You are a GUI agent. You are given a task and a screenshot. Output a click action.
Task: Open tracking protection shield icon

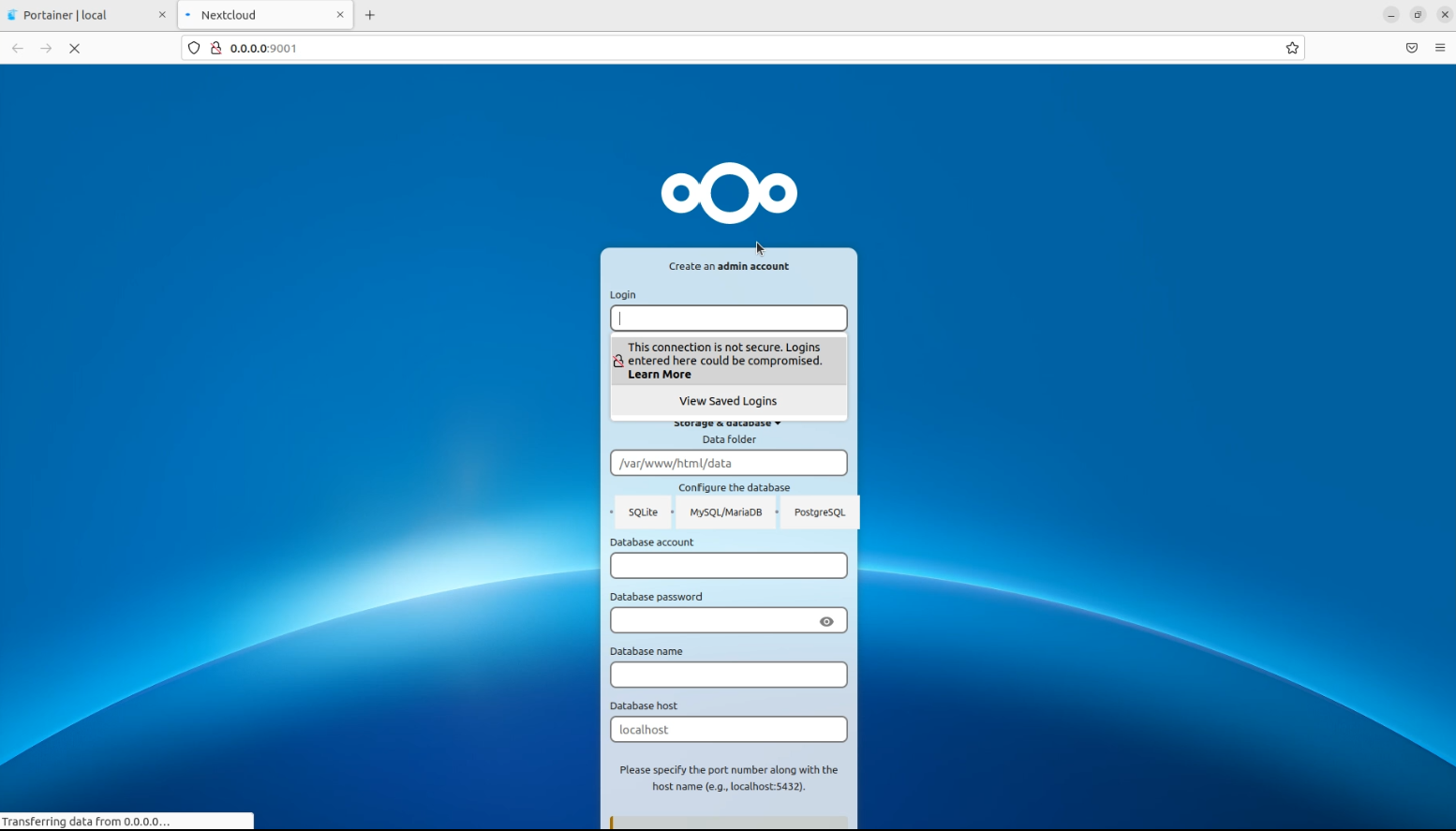194,49
